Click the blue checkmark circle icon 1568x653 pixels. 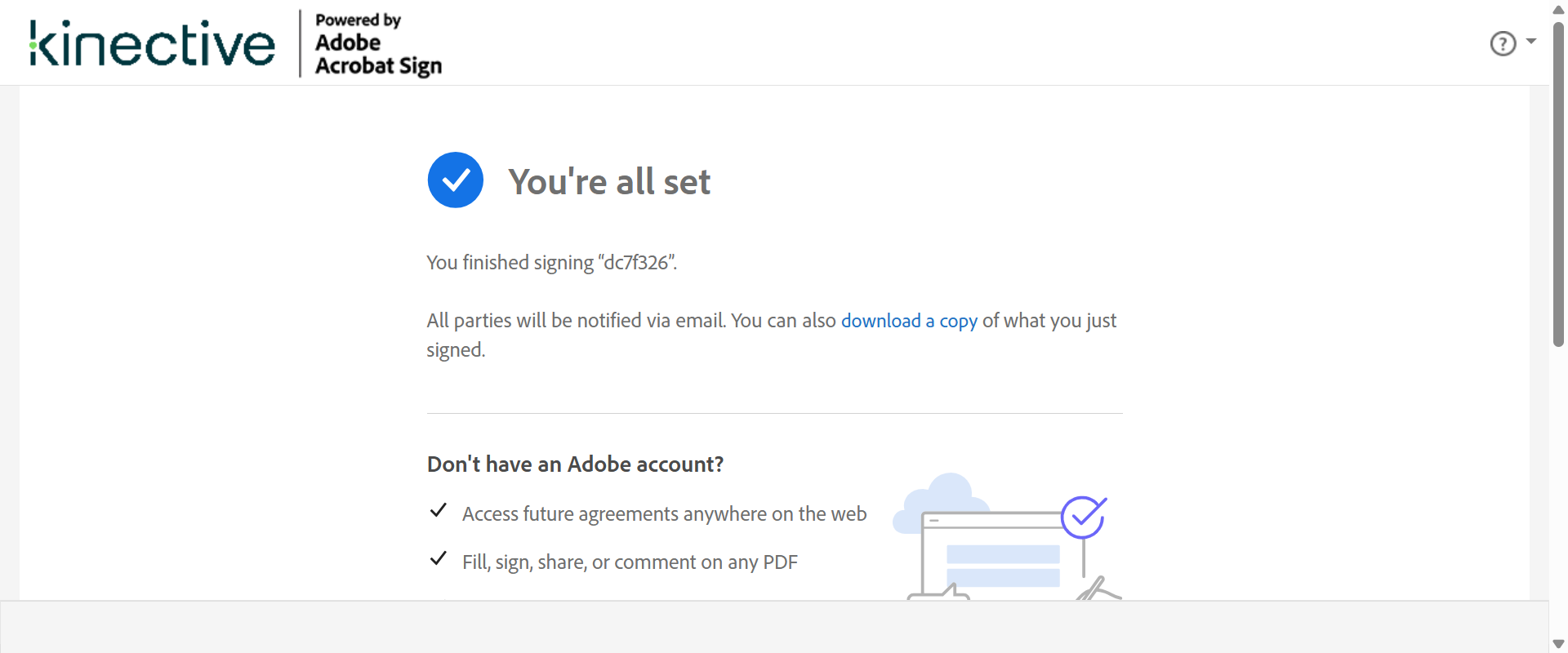[x=456, y=180]
